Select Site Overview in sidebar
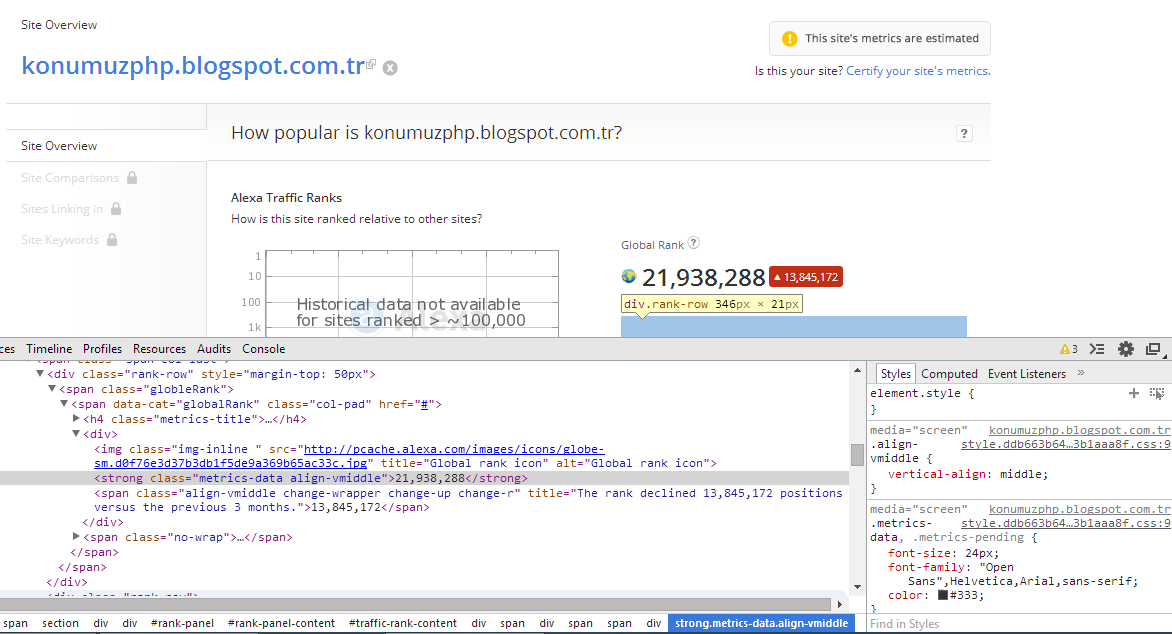The image size is (1172, 634). (x=59, y=146)
